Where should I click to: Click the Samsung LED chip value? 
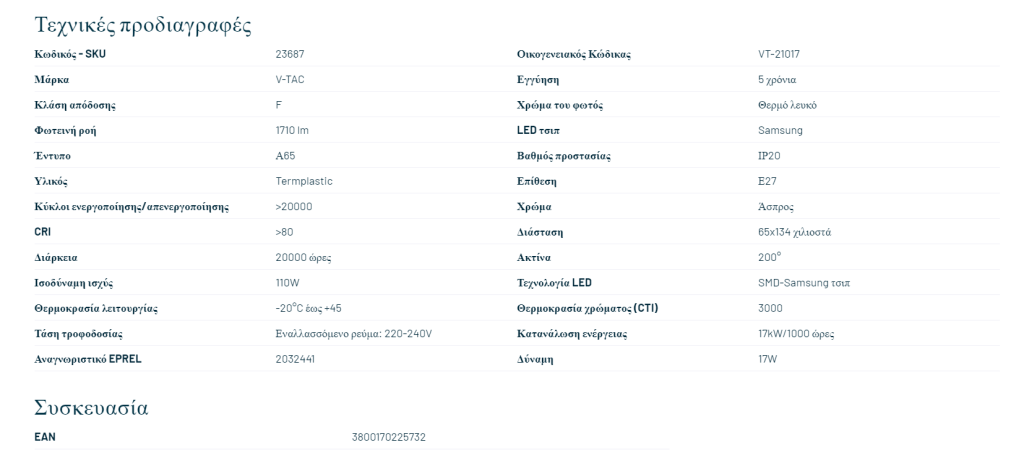tap(780, 130)
